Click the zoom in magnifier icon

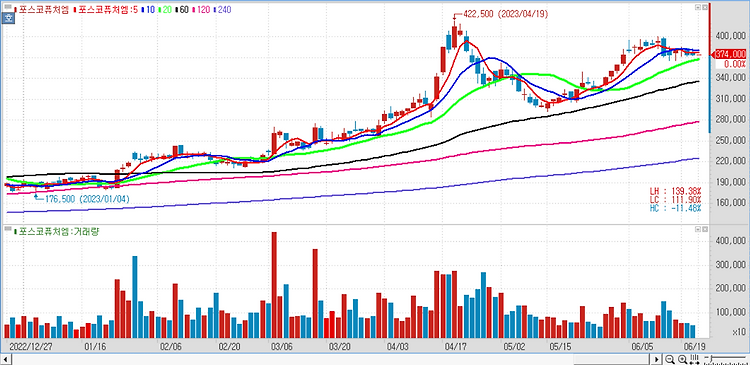click(683, 359)
